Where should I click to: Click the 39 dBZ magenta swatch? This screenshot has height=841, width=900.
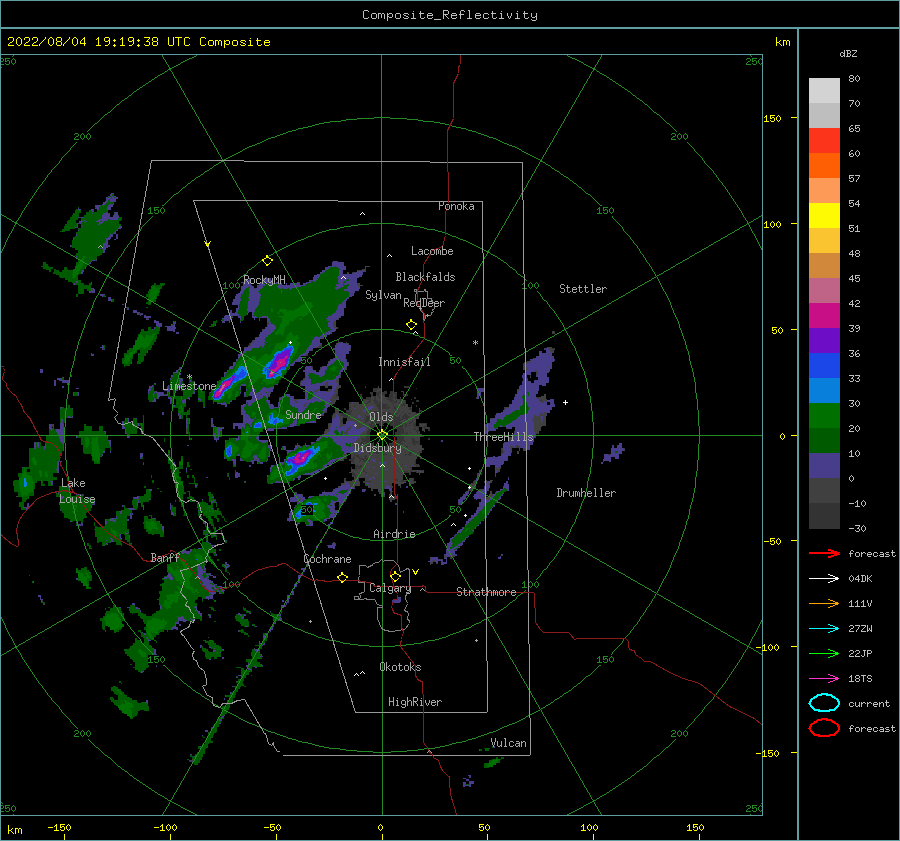(x=824, y=316)
